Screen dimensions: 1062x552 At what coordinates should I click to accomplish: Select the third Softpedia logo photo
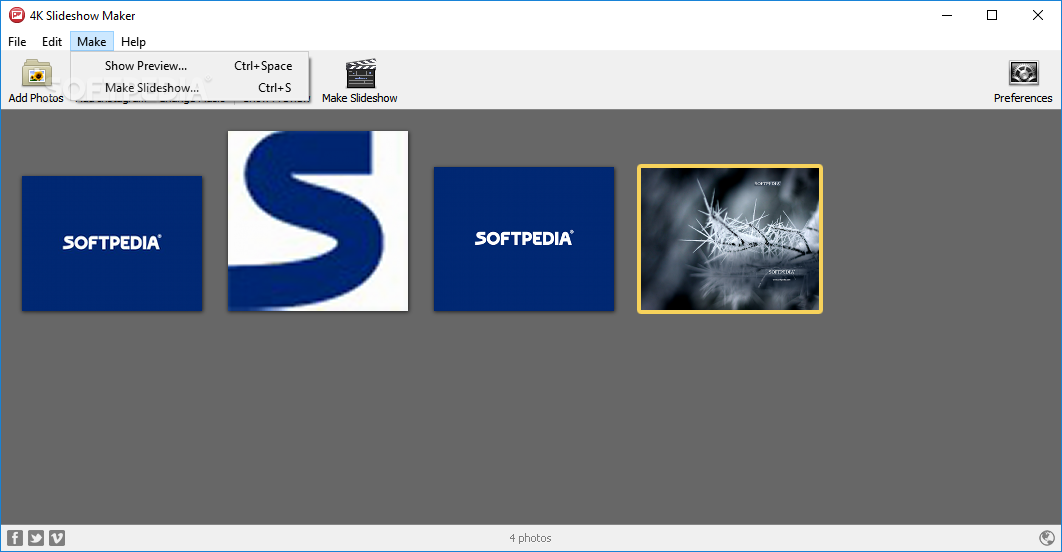click(x=524, y=239)
